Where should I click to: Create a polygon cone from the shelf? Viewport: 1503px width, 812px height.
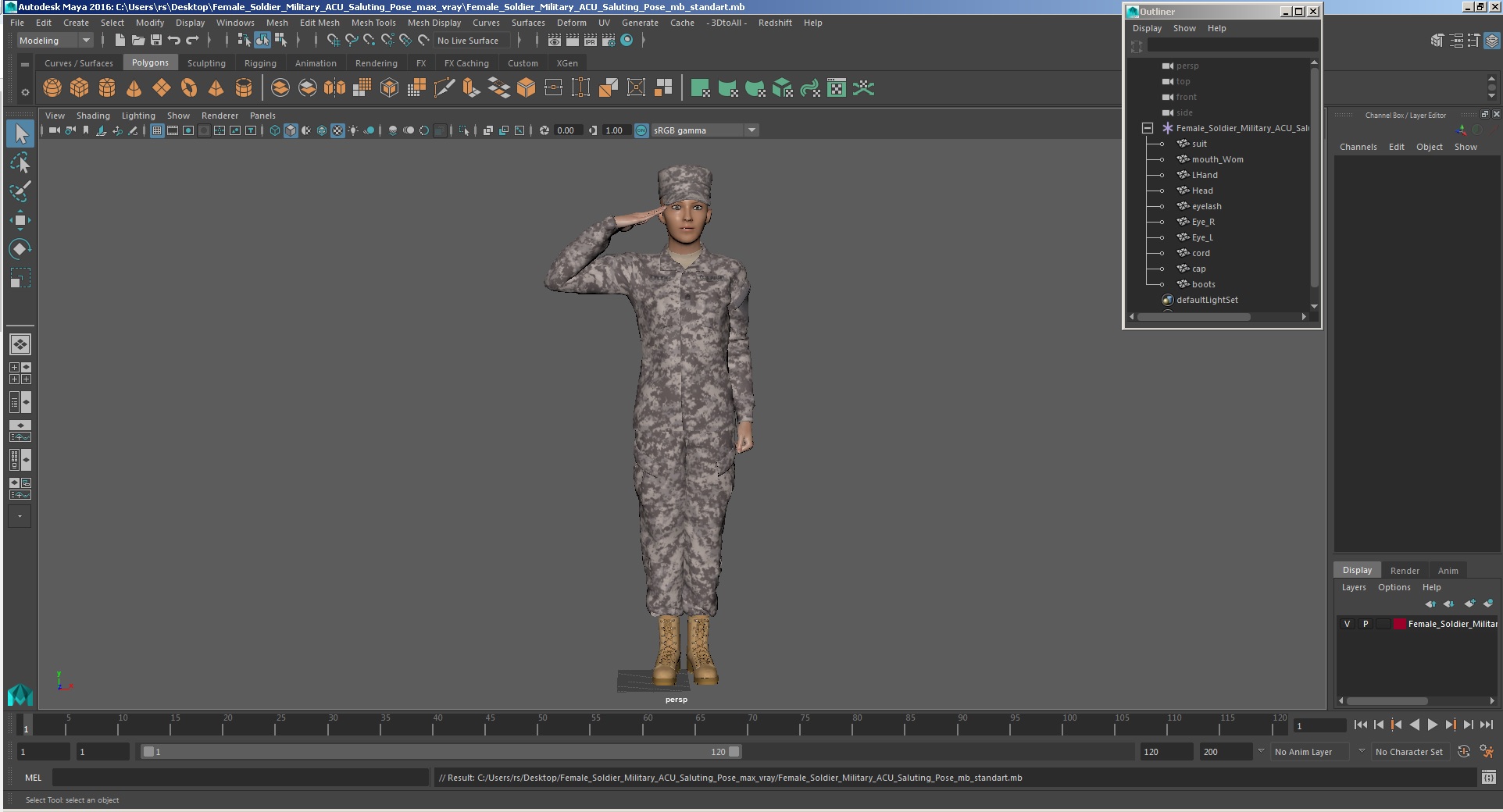[x=134, y=88]
